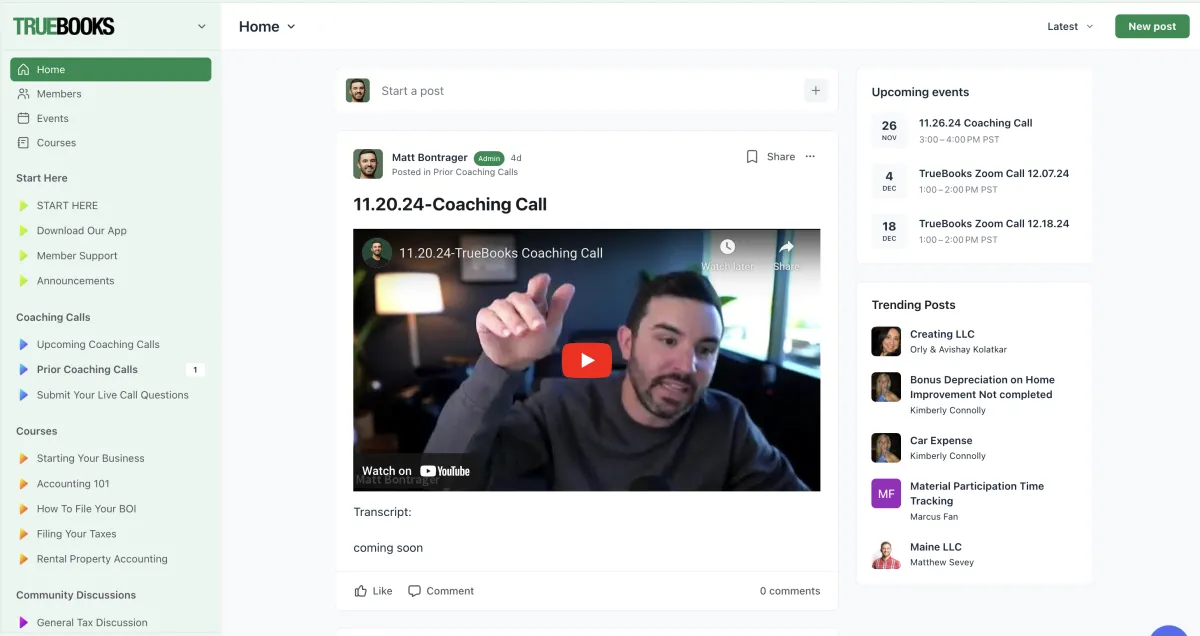Click the plus icon in Start a post bar
The image size is (1200, 636).
815,91
